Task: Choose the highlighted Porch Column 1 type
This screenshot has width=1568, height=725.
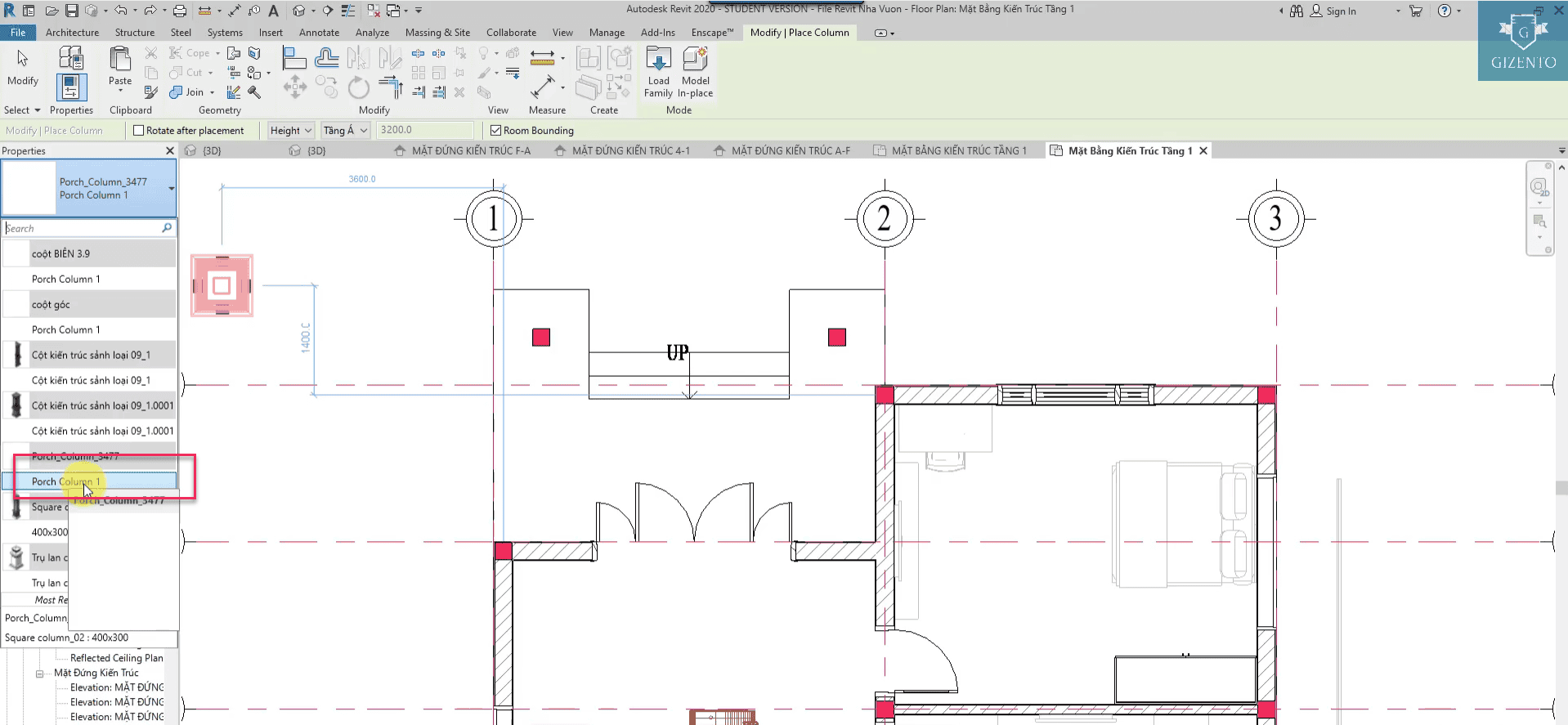Action: click(x=88, y=481)
